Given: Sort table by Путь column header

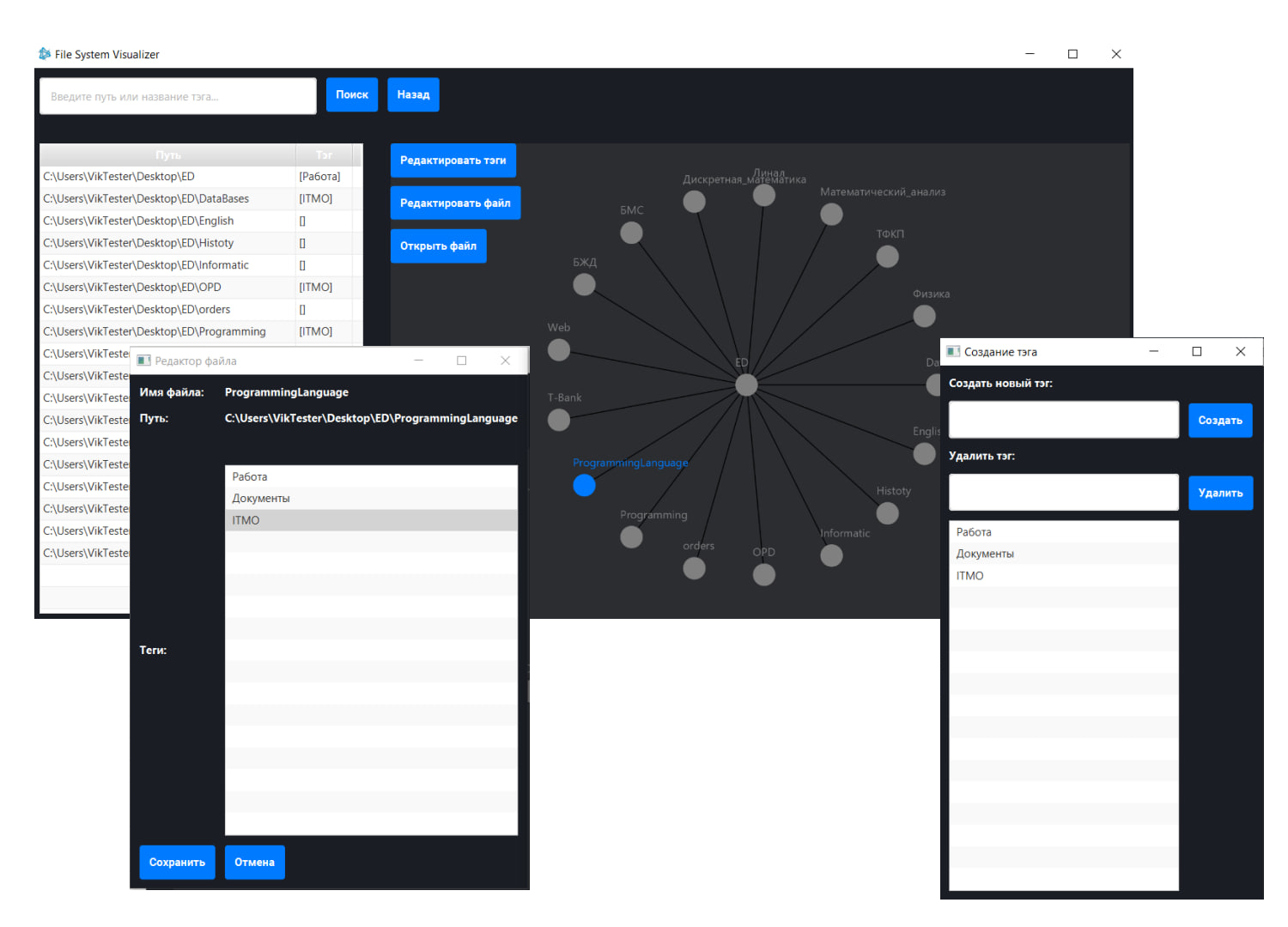Looking at the screenshot, I should [168, 155].
